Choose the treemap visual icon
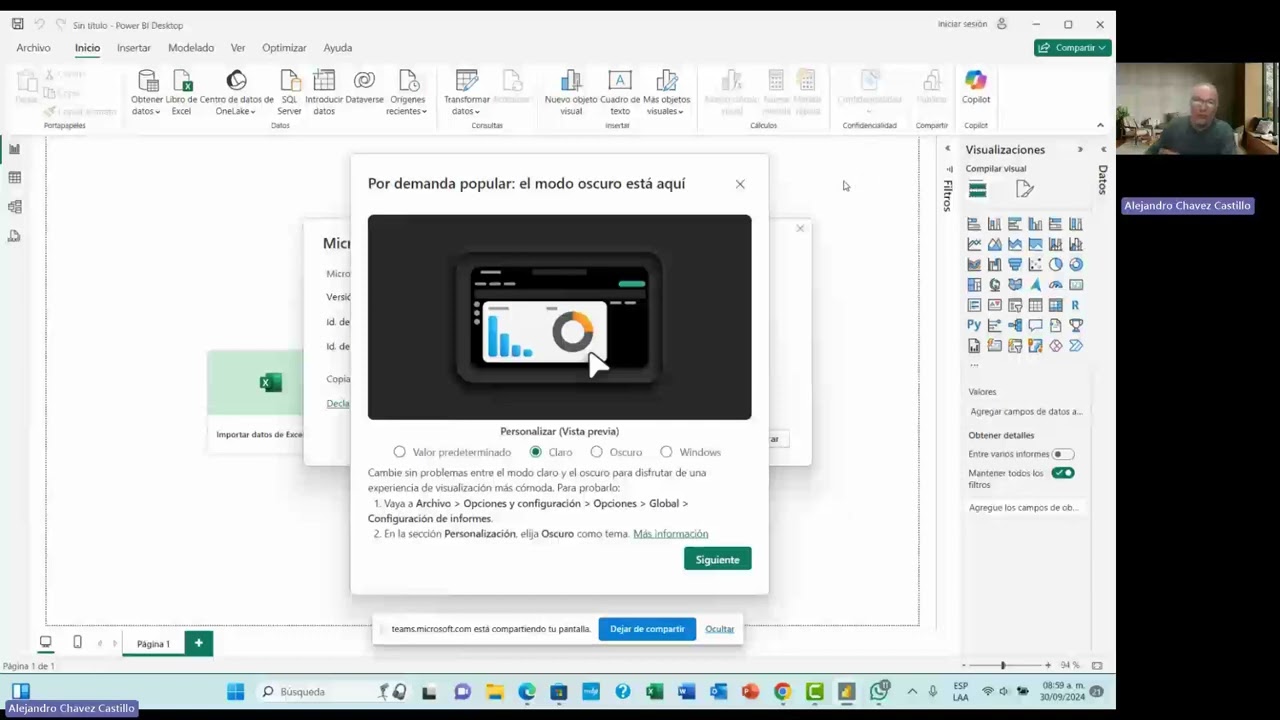 974,285
